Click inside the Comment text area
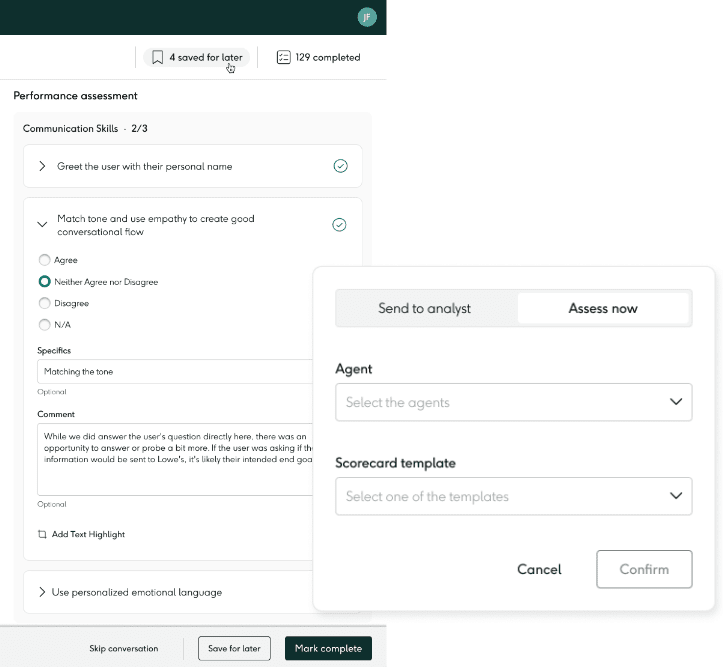Screen dimensions: 723x667 (175, 458)
